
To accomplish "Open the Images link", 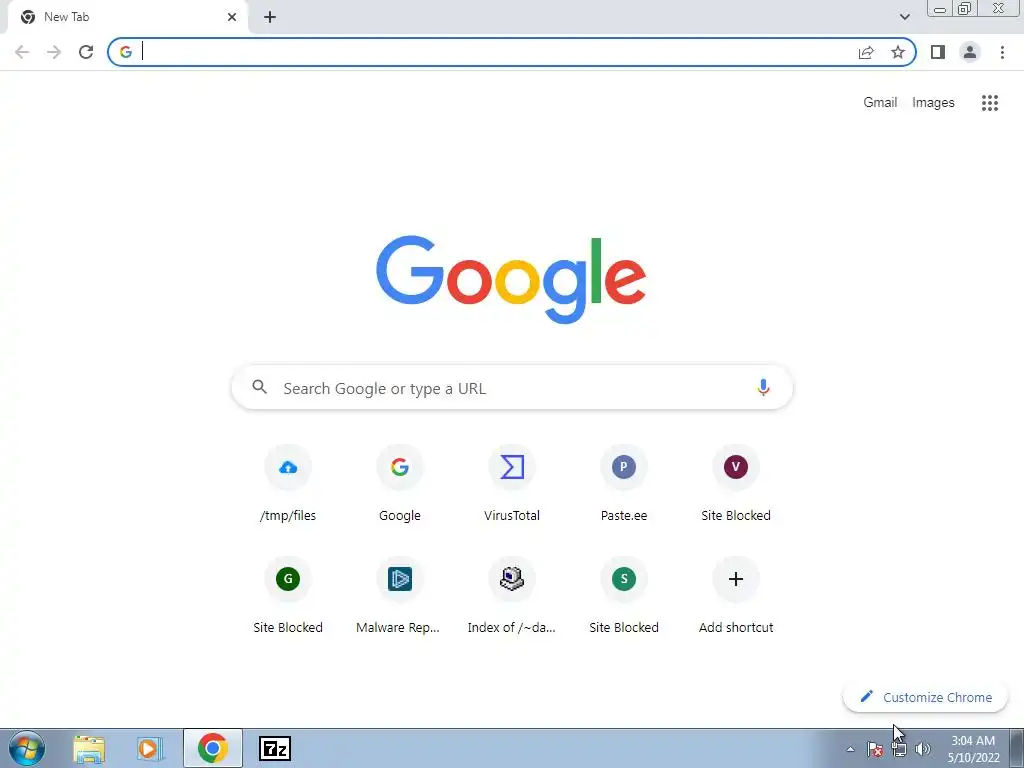I will point(933,103).
